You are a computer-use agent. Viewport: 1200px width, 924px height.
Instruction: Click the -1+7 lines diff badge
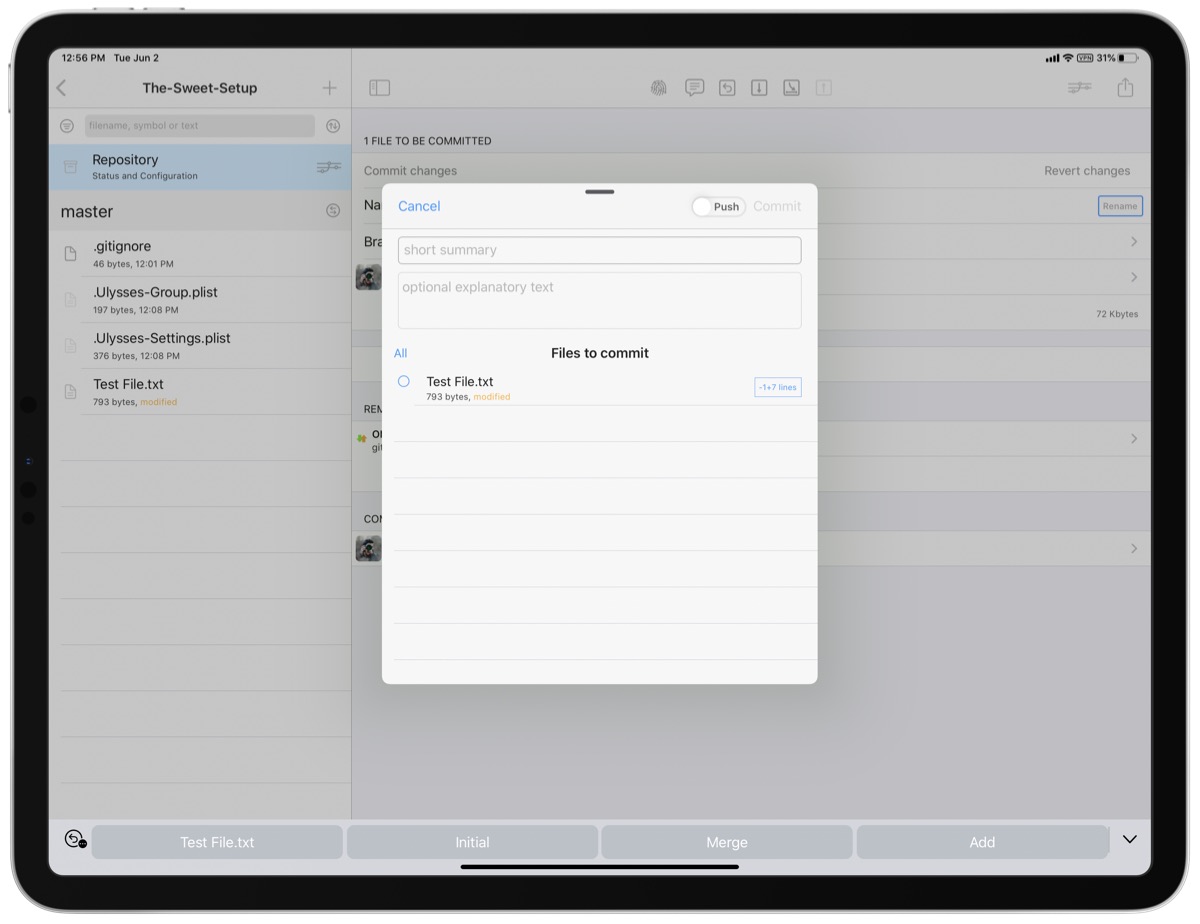point(778,387)
